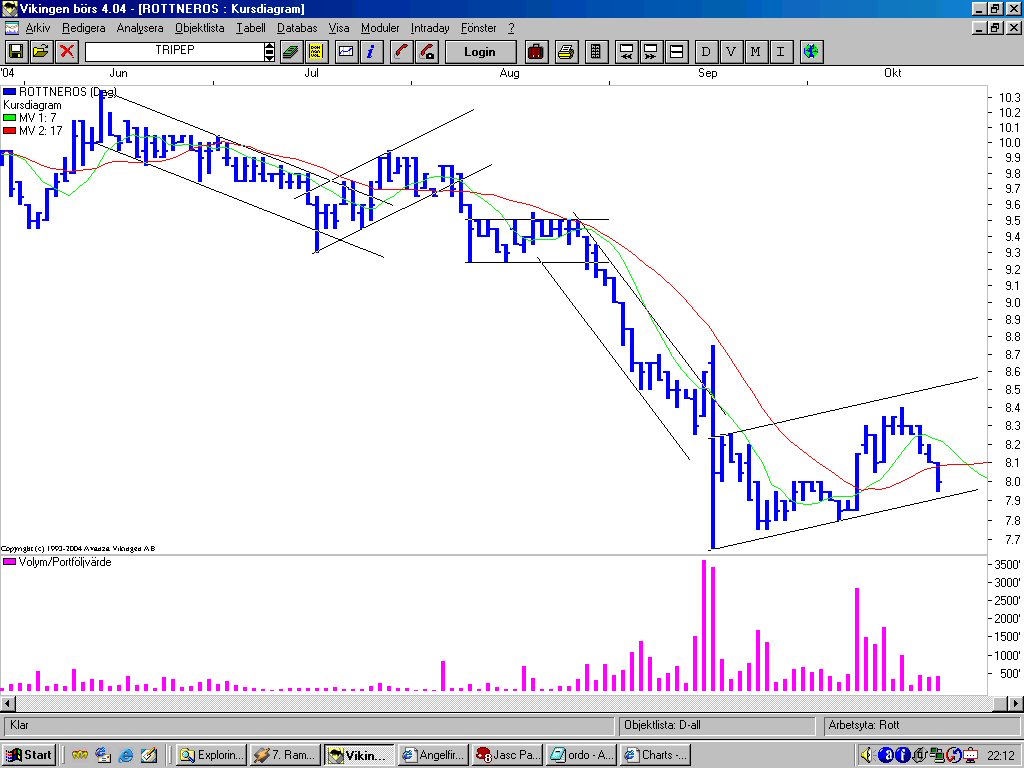Screen dimensions: 1024x768
Task: Switch to Angelfir... taskbar window
Action: (x=434, y=755)
